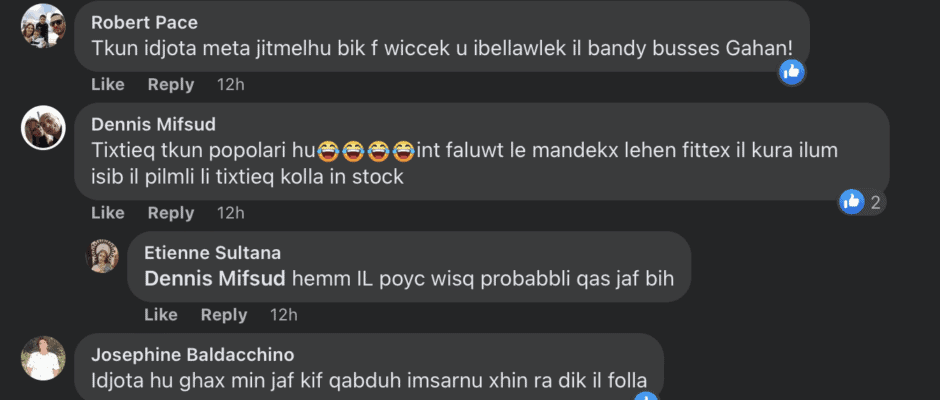Open Robert Pace's name link
Screen dimensions: 940x400
[144, 22]
